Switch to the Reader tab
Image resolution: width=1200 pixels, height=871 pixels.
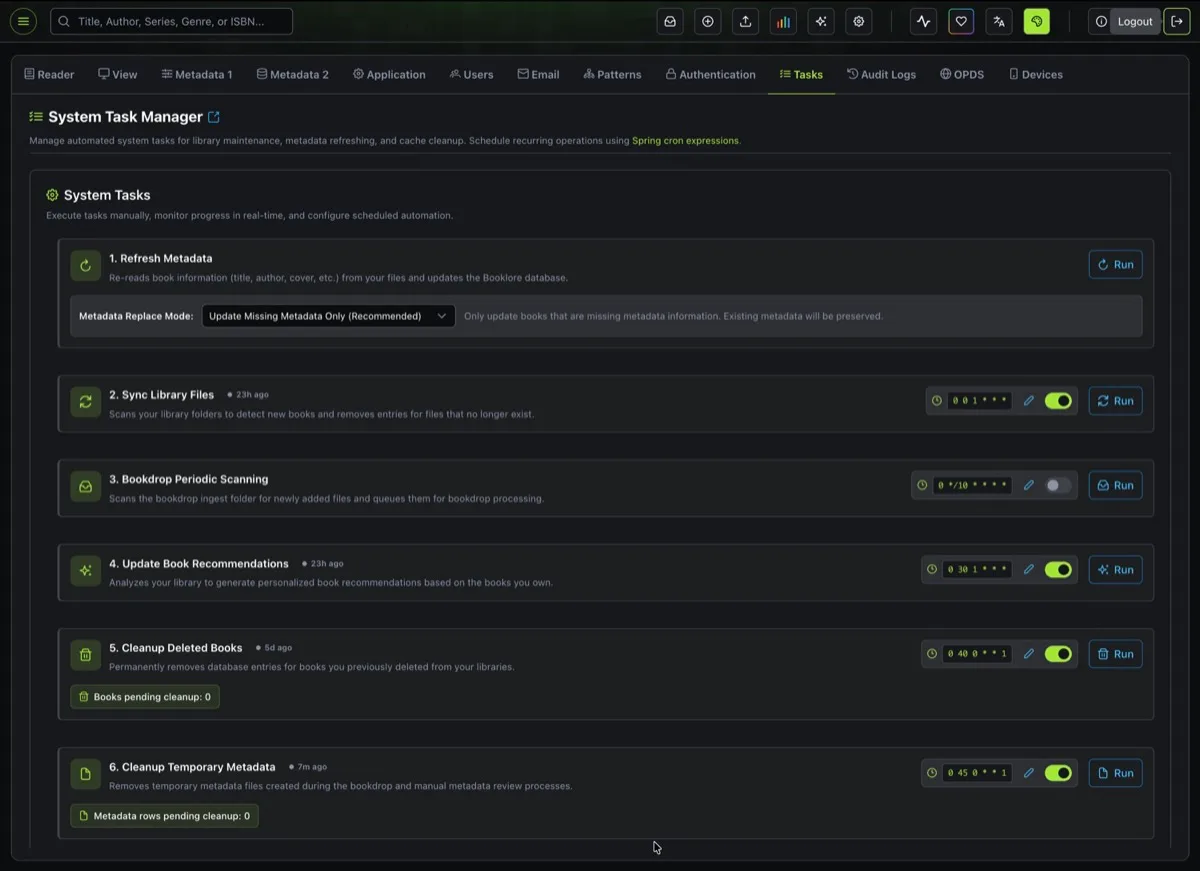(x=49, y=74)
